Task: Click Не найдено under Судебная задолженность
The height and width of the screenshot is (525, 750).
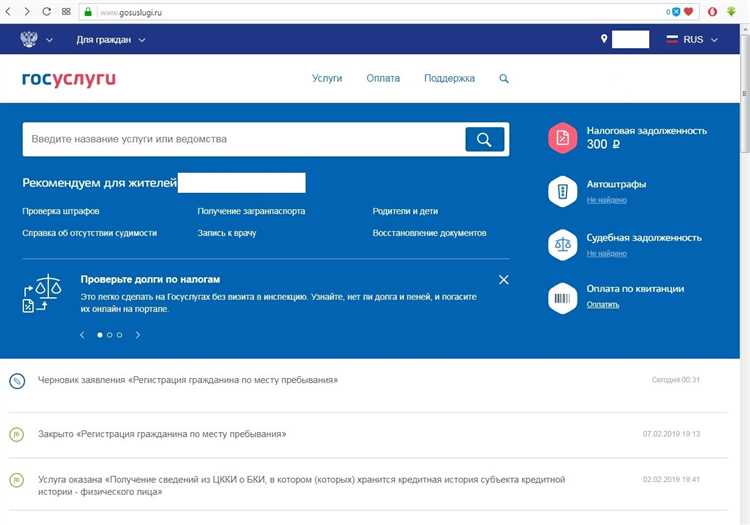Action: pyautogui.click(x=607, y=253)
